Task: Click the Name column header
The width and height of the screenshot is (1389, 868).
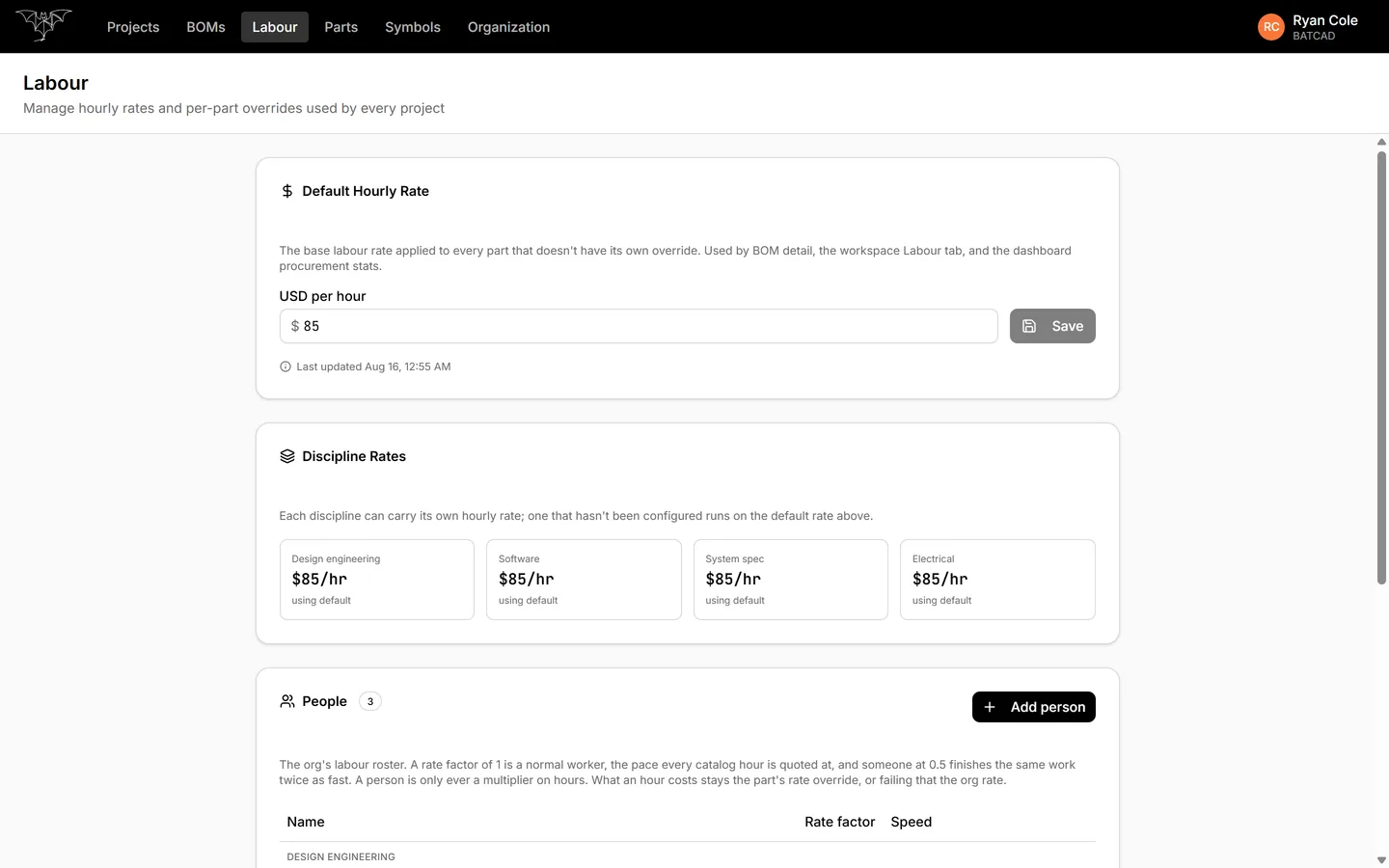Action: pos(306,822)
